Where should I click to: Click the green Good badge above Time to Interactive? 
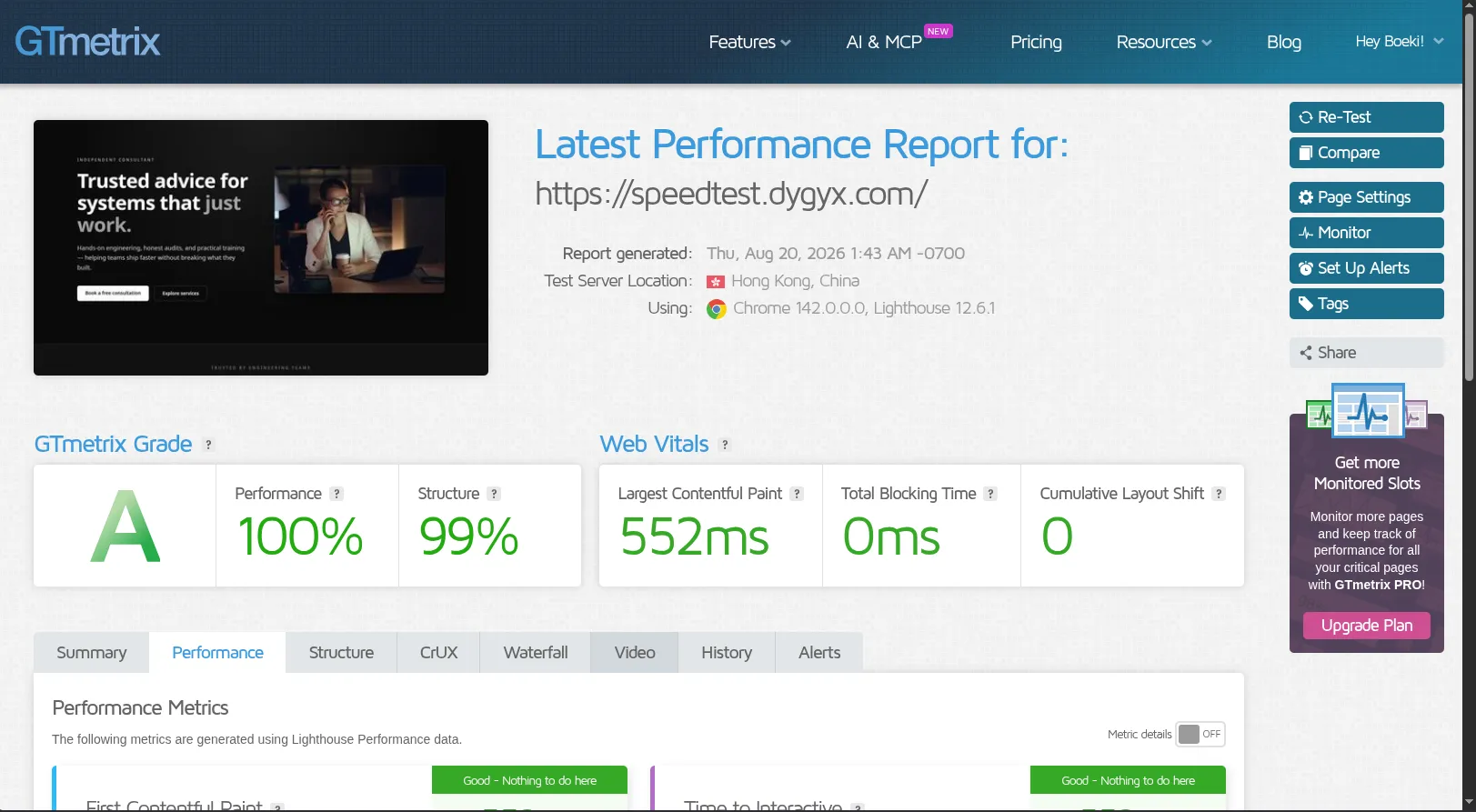pos(1128,780)
